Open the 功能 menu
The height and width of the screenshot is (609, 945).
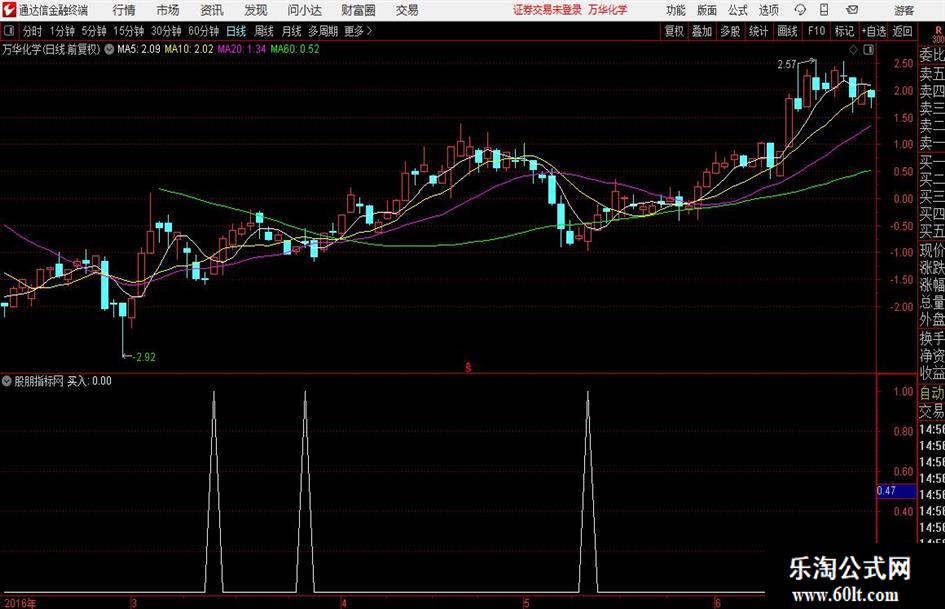coord(676,10)
